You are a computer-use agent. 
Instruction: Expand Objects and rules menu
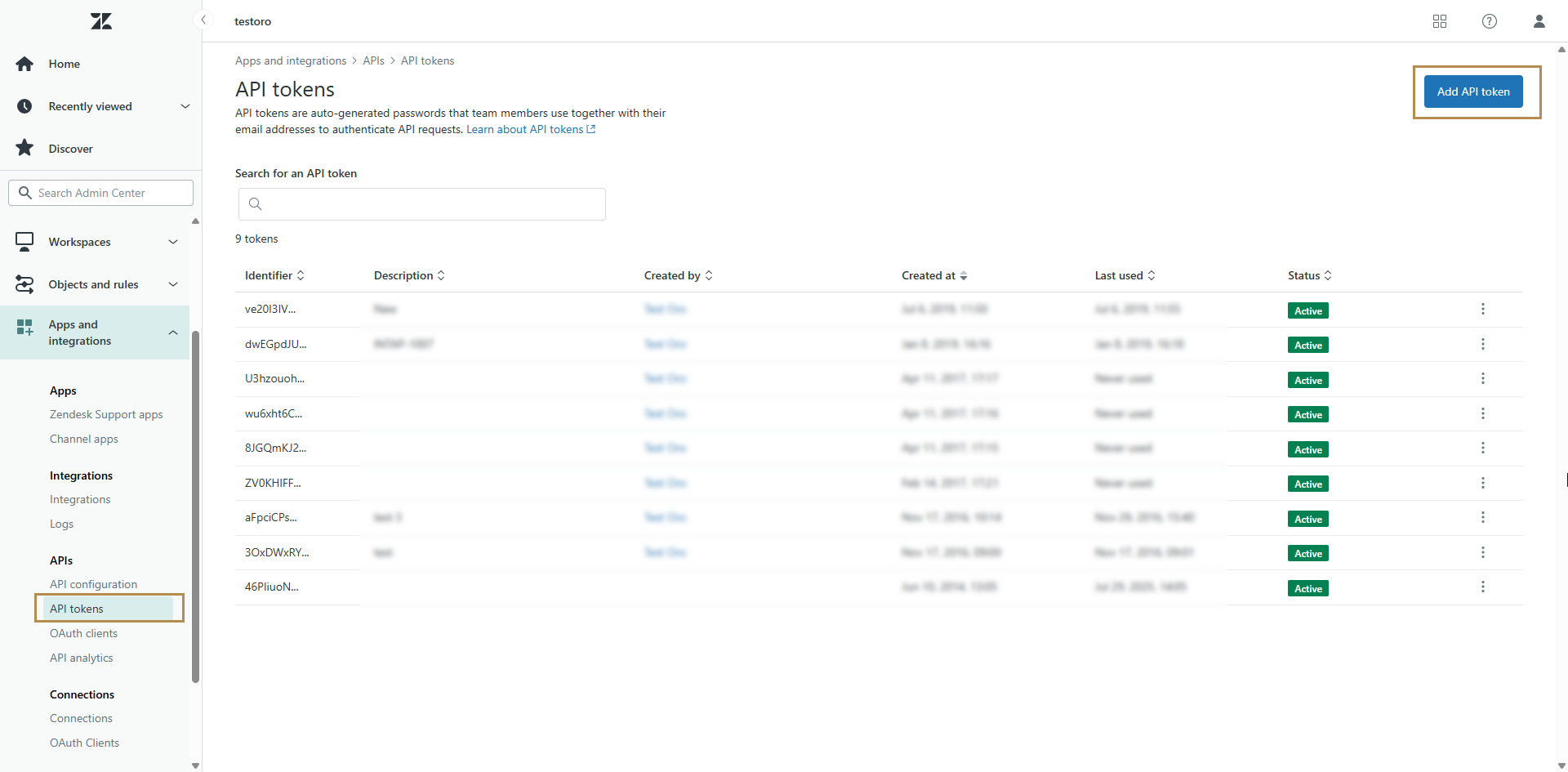coord(173,284)
